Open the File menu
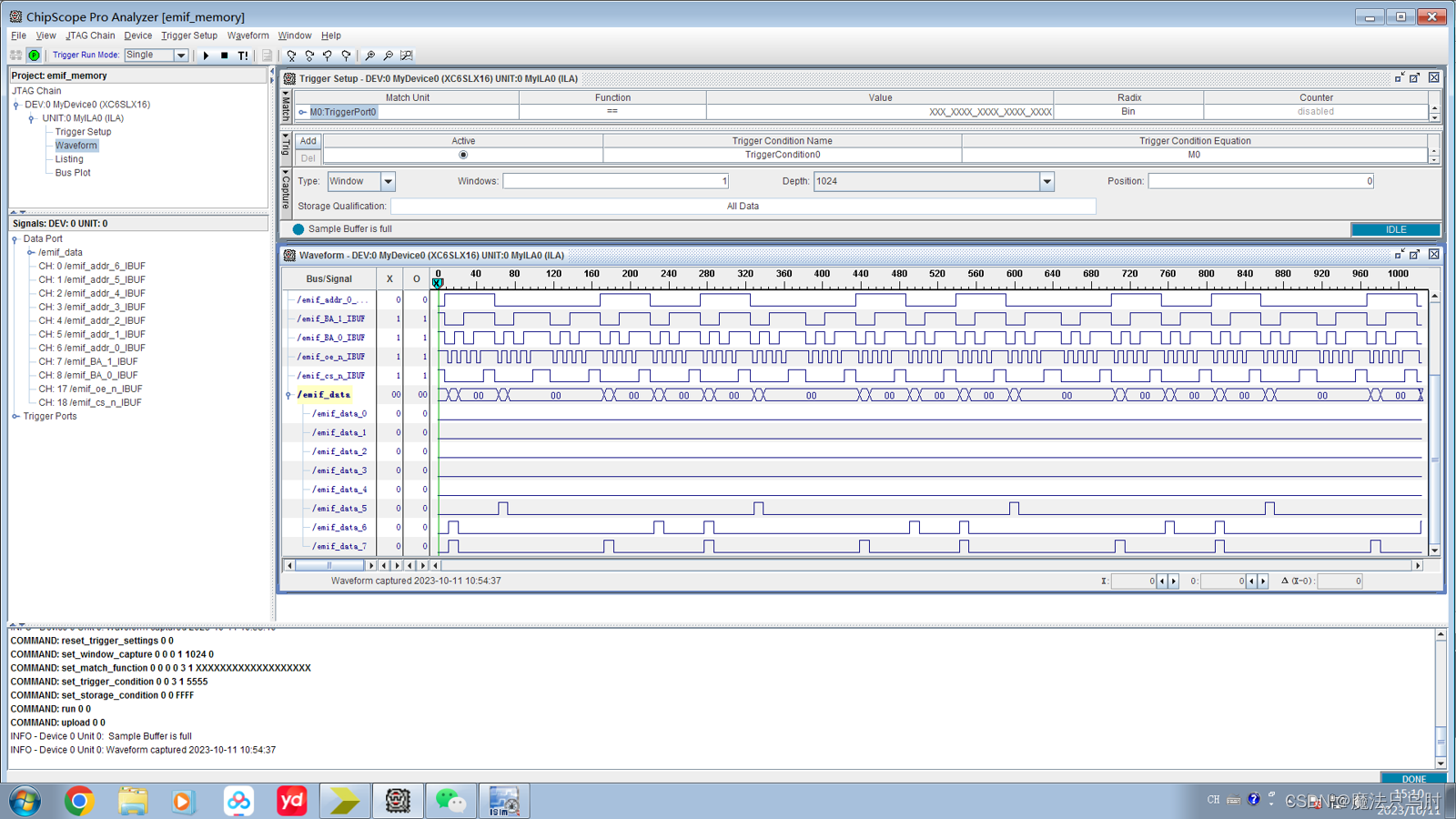The width and height of the screenshot is (1456, 819). [x=19, y=35]
